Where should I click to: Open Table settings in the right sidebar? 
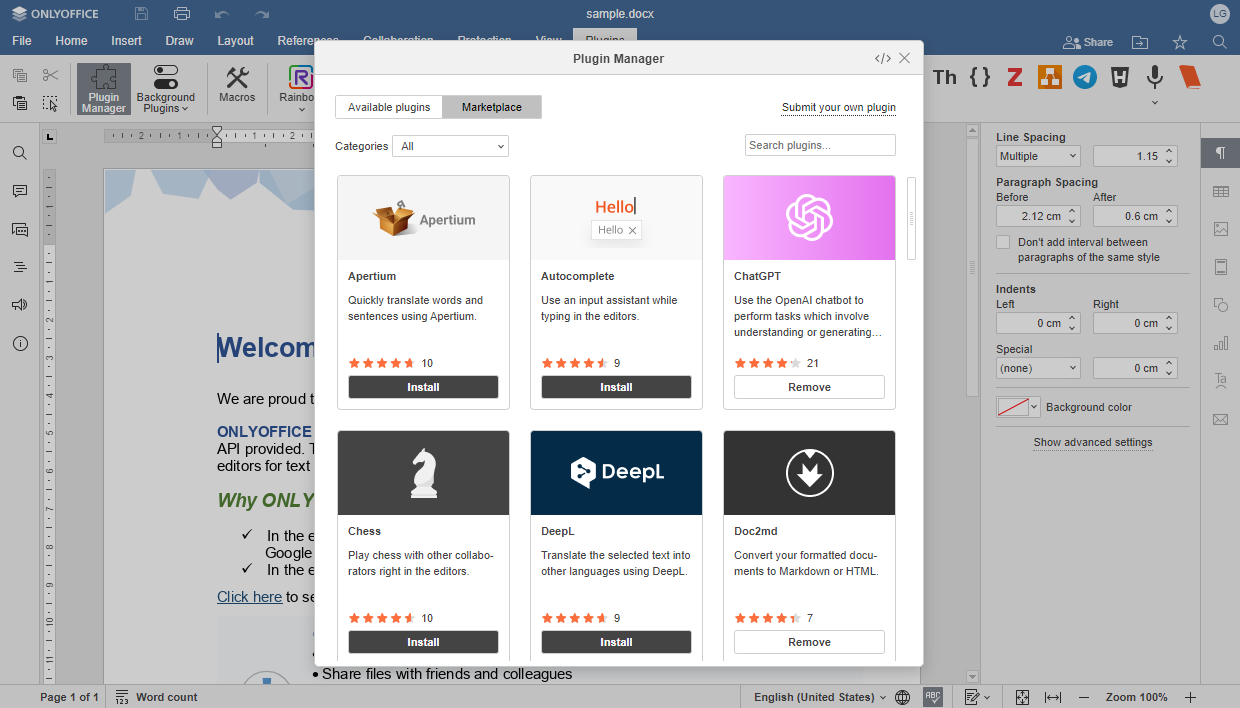pos(1220,191)
